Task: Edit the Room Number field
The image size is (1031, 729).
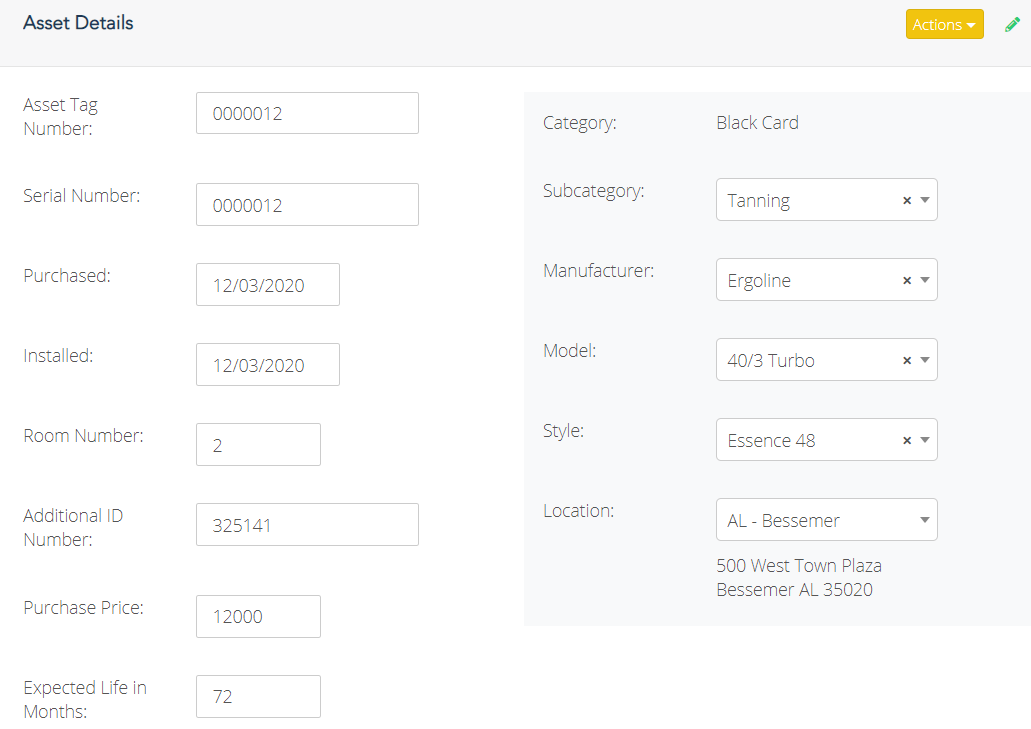Action: (x=258, y=444)
